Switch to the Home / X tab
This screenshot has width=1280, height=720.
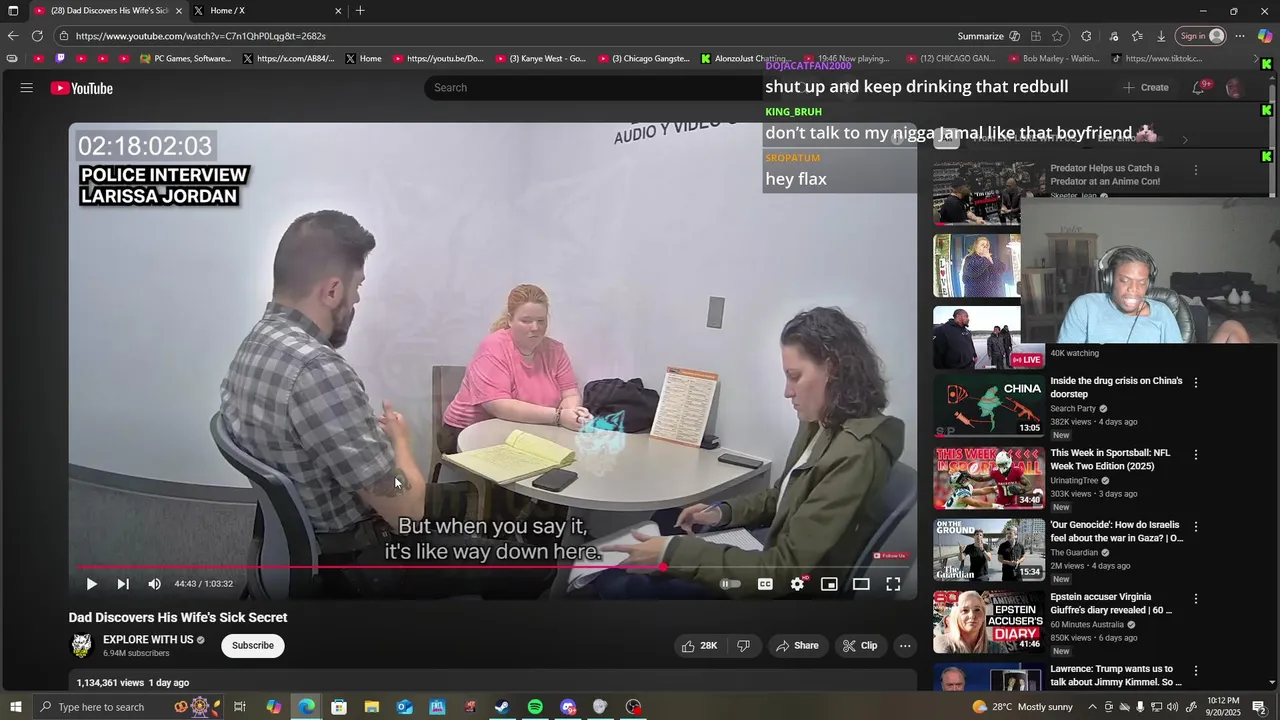(268, 11)
